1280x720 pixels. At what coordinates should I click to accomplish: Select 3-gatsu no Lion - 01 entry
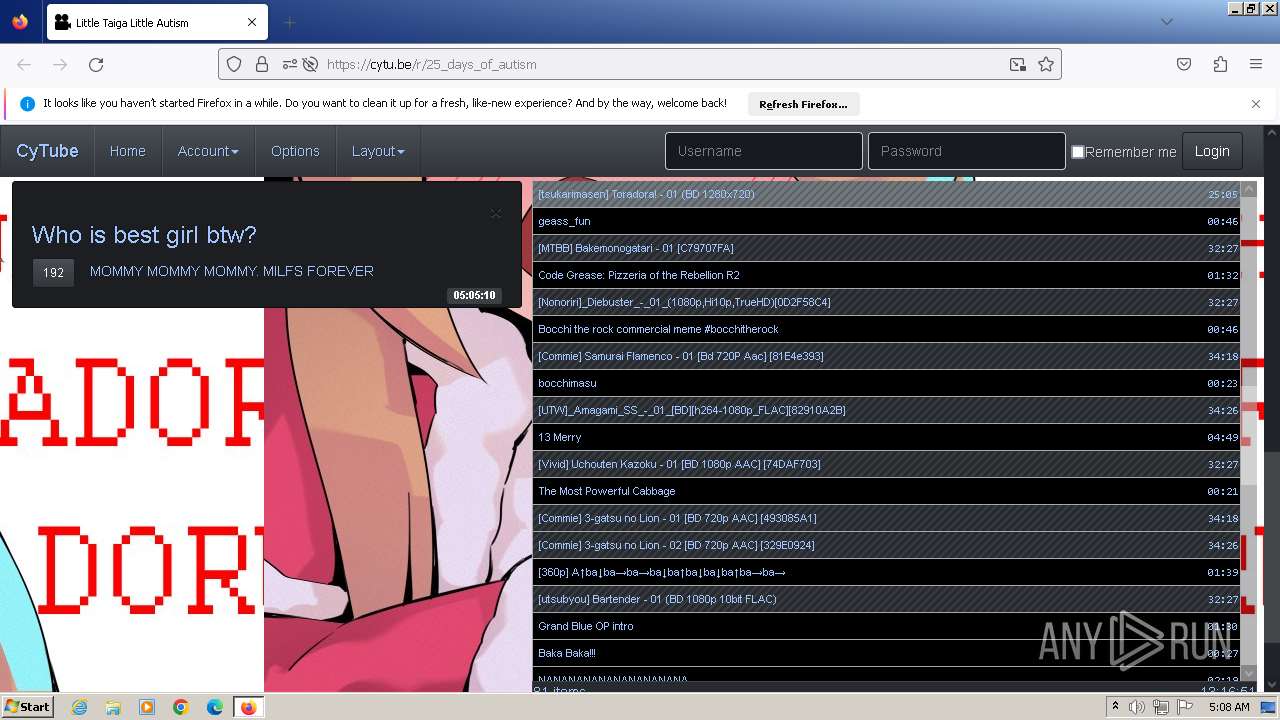point(887,518)
